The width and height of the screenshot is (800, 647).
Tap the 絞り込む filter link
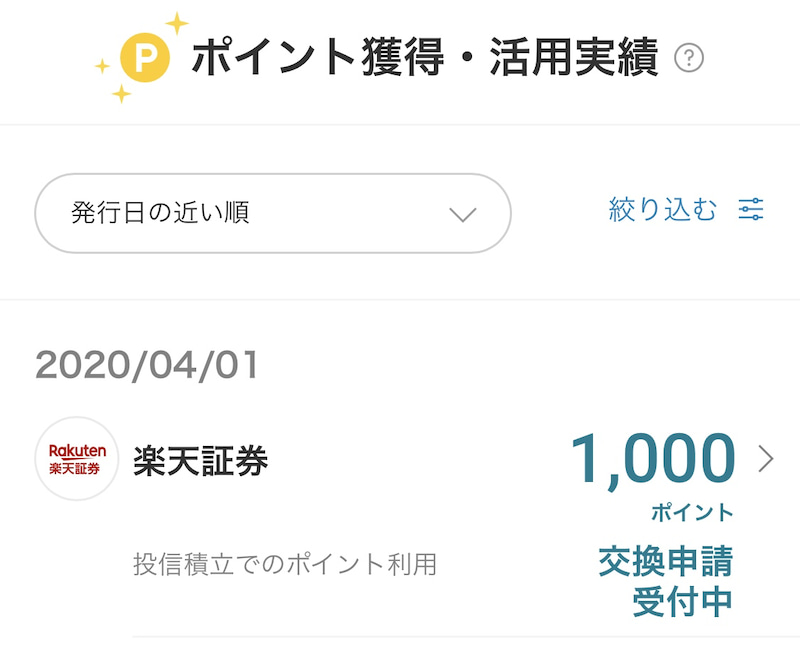pos(663,210)
